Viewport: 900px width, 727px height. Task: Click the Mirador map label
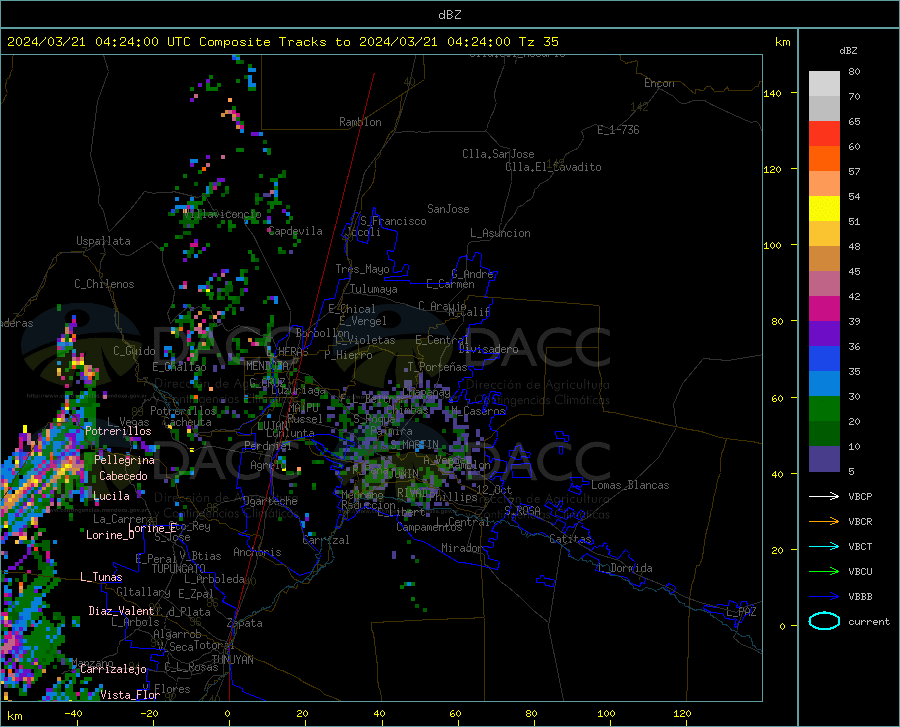[x=462, y=548]
